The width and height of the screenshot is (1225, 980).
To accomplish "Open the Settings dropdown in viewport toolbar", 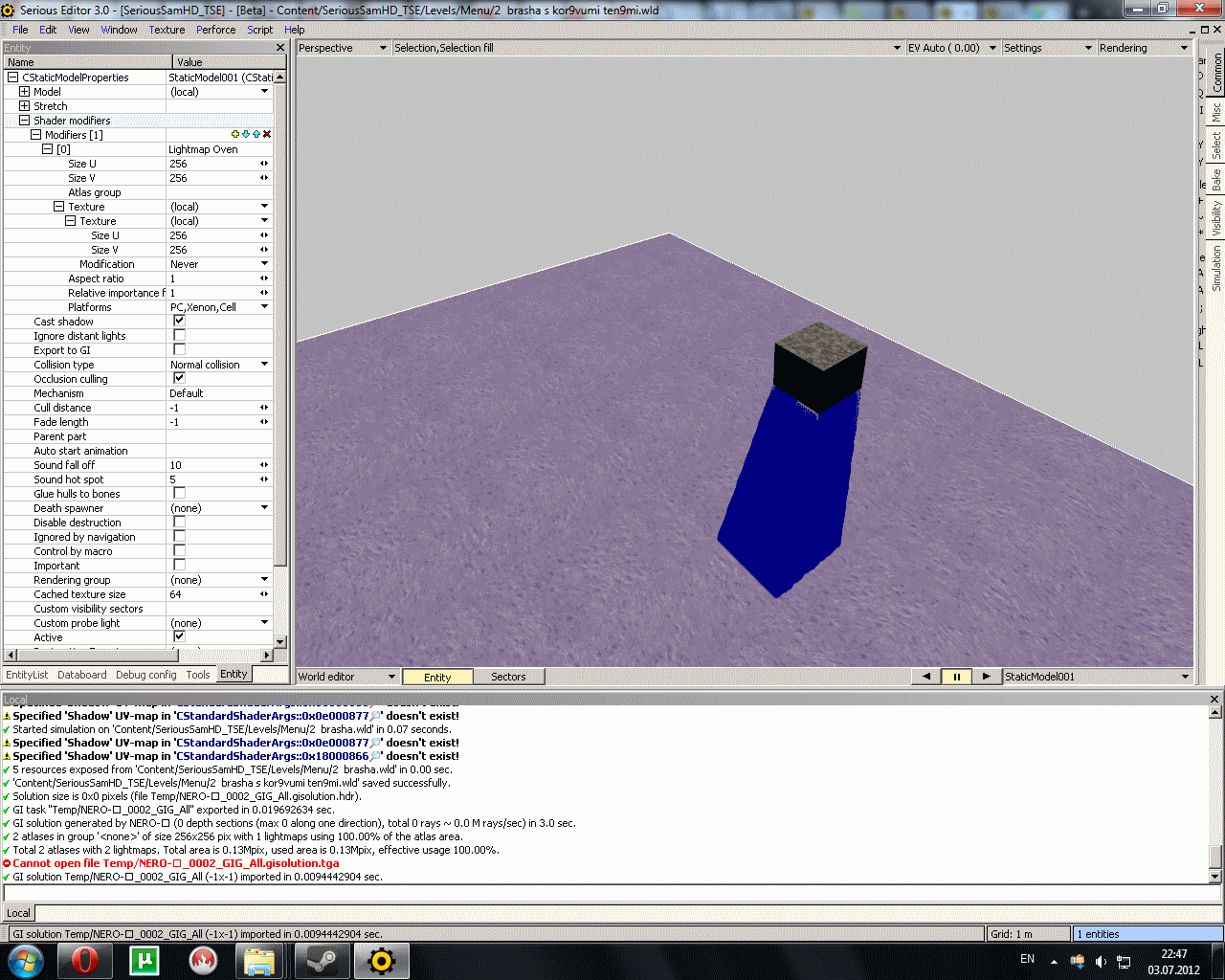I will [1048, 48].
